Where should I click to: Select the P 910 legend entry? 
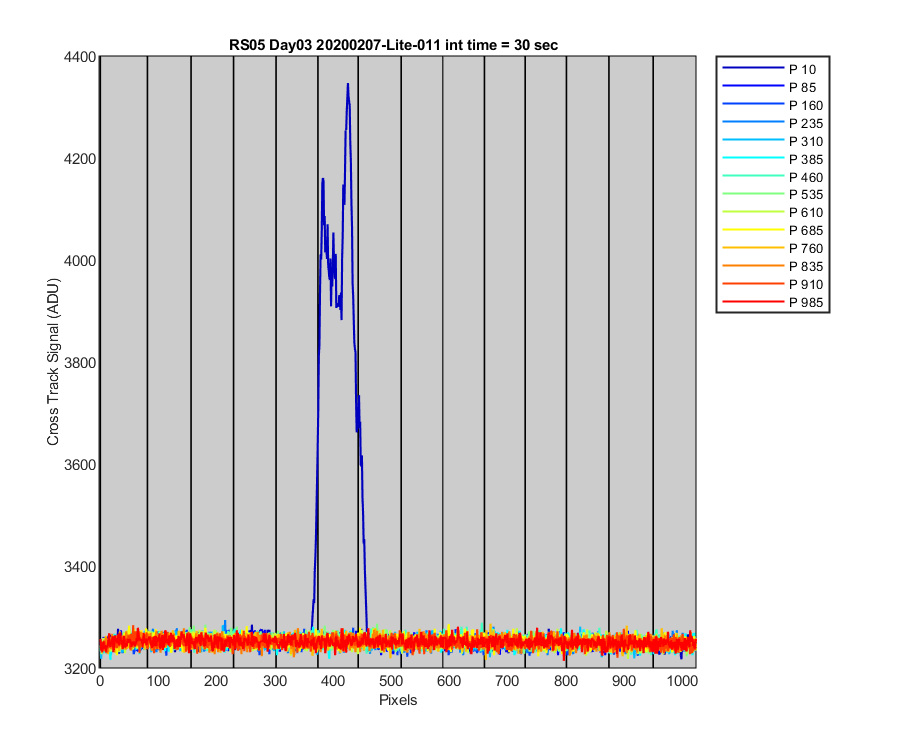(773, 284)
